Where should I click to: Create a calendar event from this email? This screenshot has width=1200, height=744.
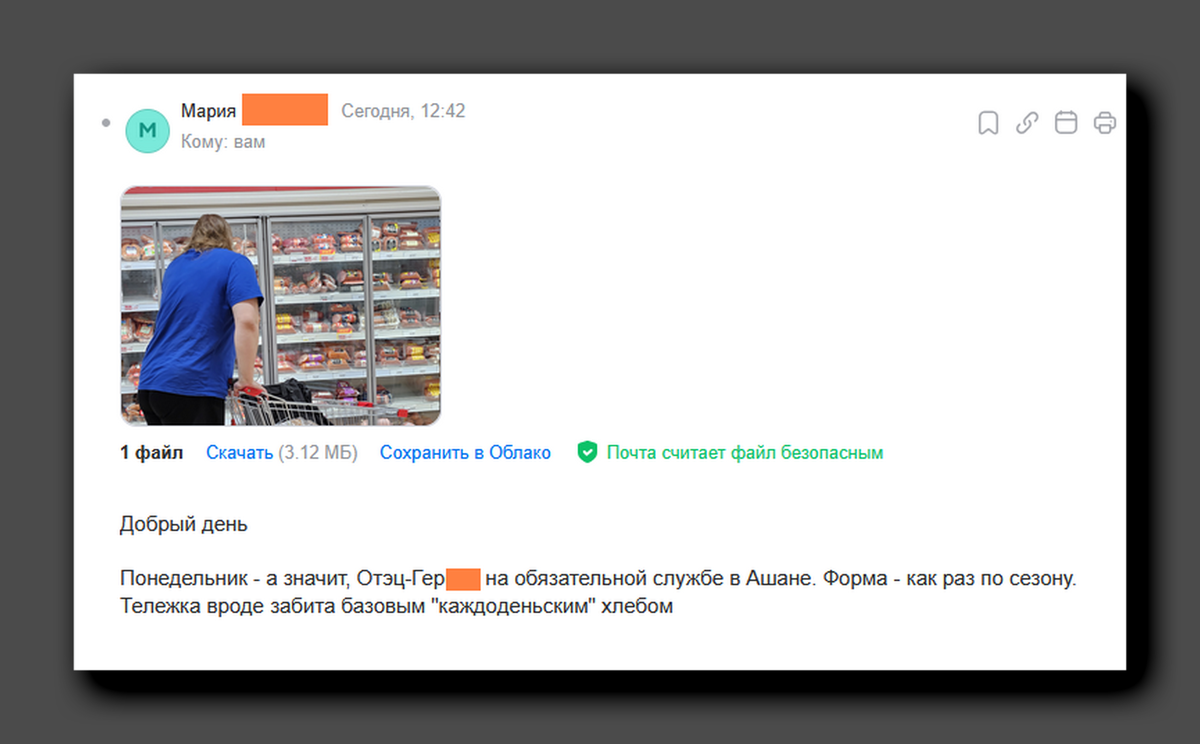[1065, 122]
